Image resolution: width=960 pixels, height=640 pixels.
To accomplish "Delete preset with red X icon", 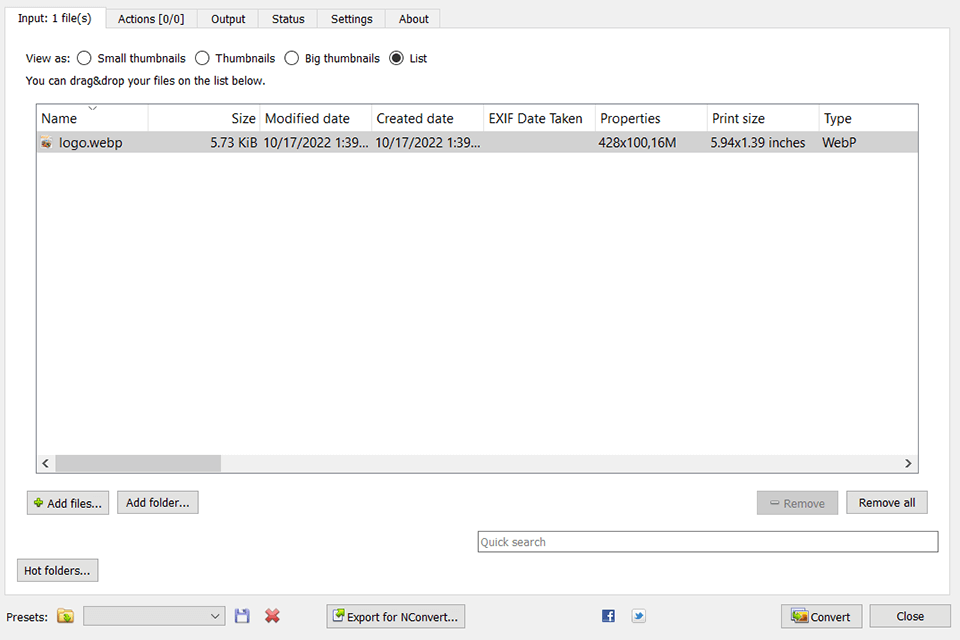I will (x=272, y=616).
